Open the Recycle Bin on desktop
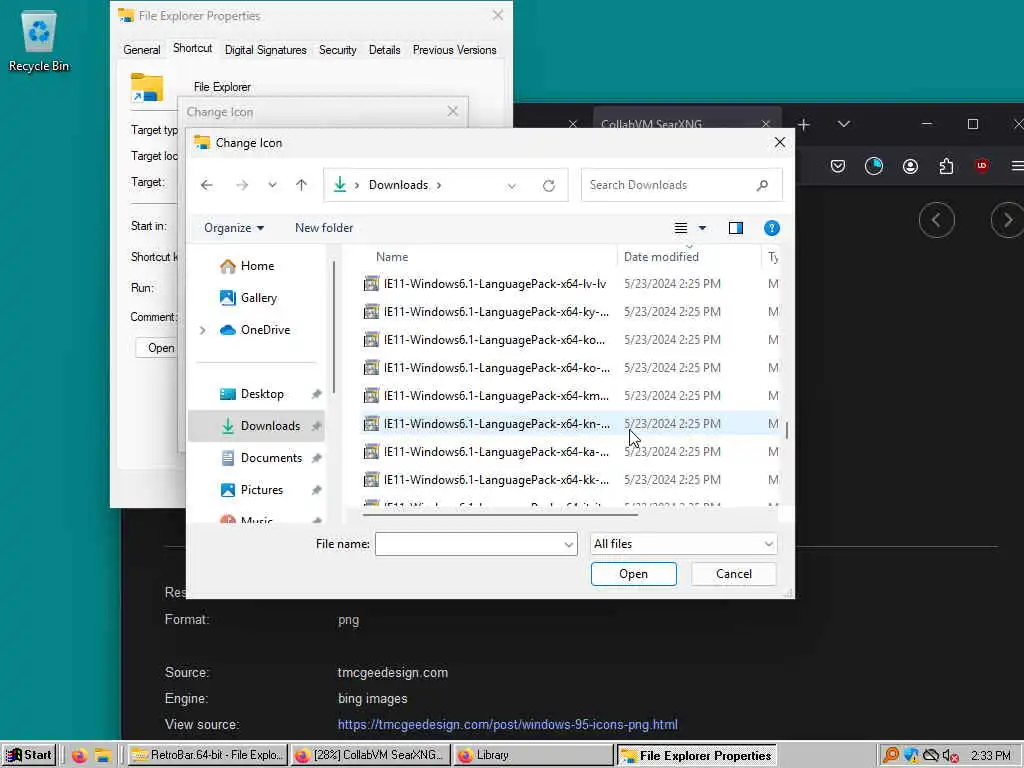 click(x=39, y=42)
